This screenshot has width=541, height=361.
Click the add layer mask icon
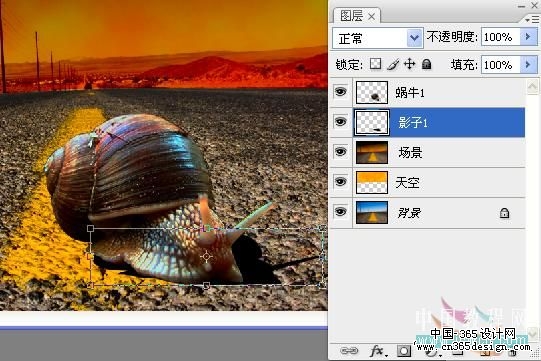click(404, 351)
